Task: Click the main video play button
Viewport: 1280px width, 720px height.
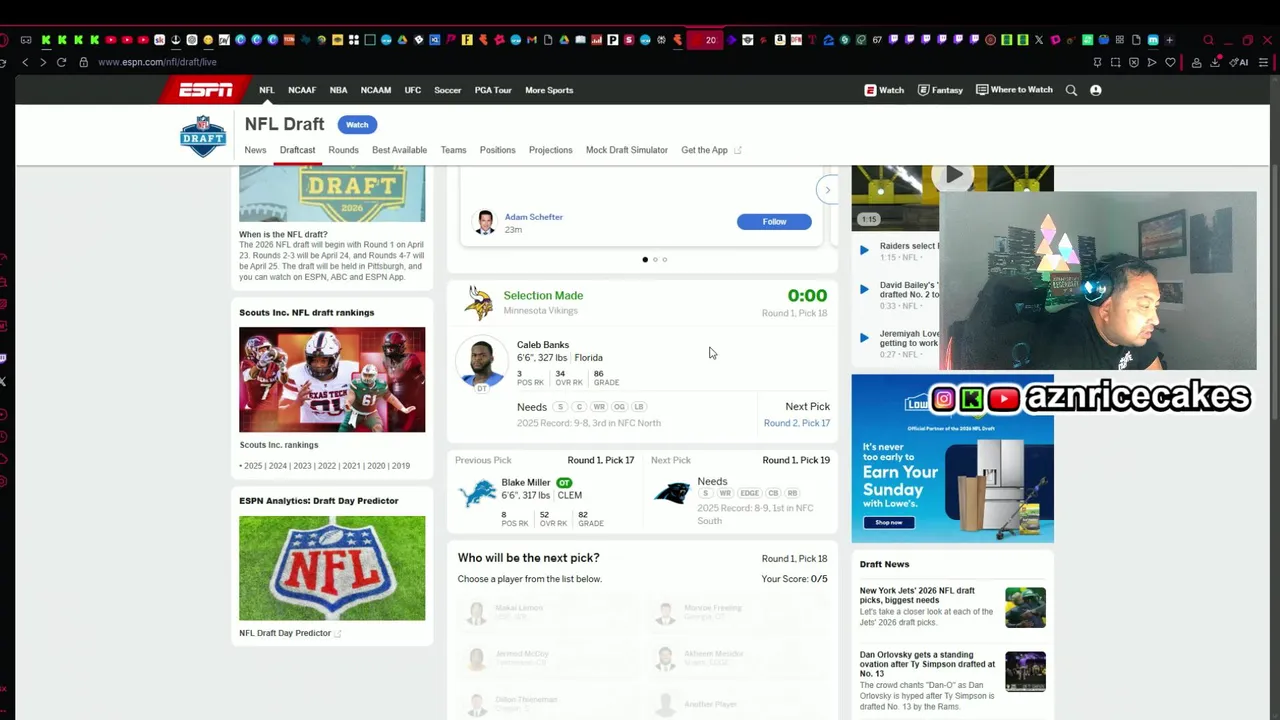Action: 954,175
